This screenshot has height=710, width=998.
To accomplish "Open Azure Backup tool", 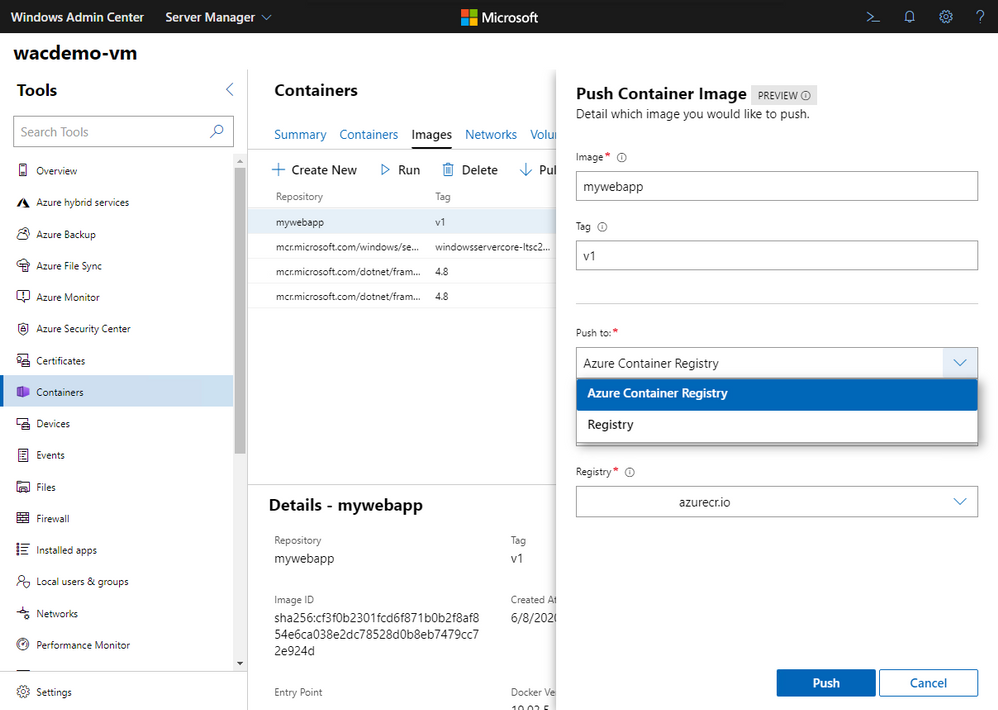I will [66, 234].
